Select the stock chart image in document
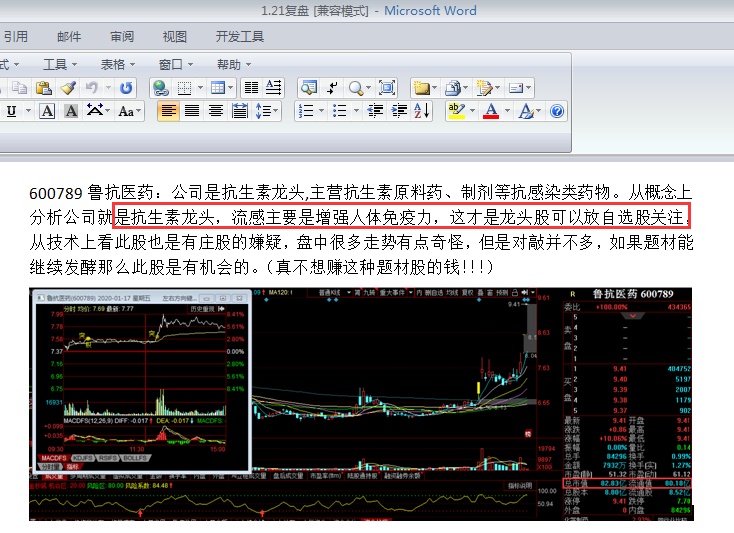The height and width of the screenshot is (533, 734). pos(360,404)
